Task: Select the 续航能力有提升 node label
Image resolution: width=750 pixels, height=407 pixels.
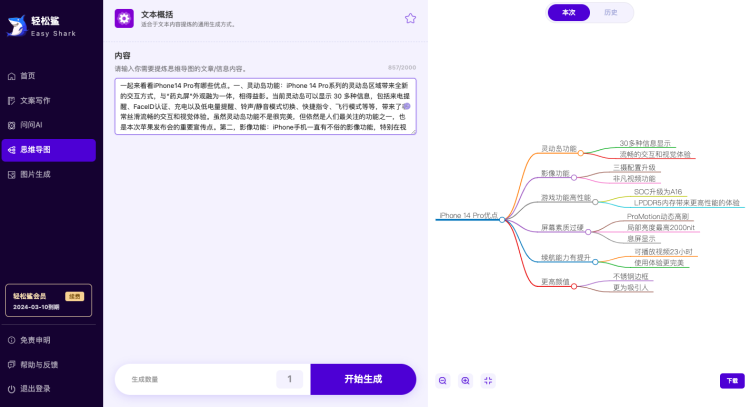Action: 566,257
